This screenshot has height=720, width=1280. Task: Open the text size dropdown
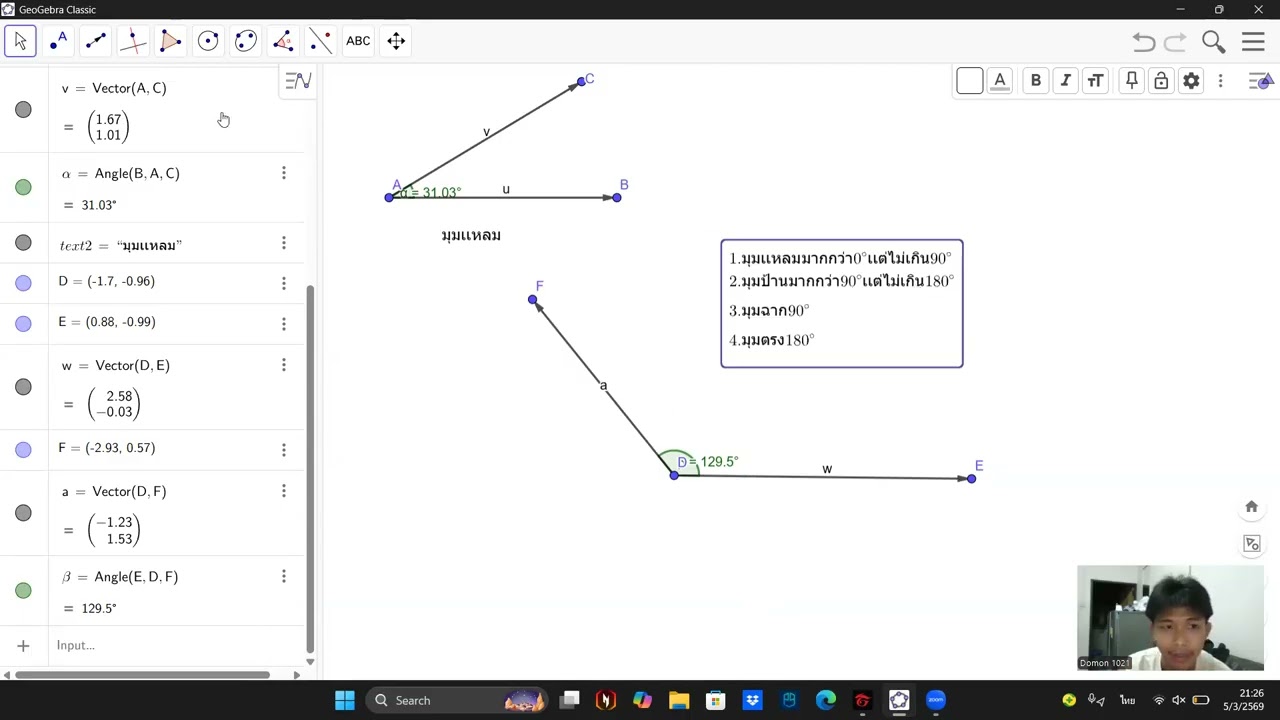click(x=1096, y=81)
